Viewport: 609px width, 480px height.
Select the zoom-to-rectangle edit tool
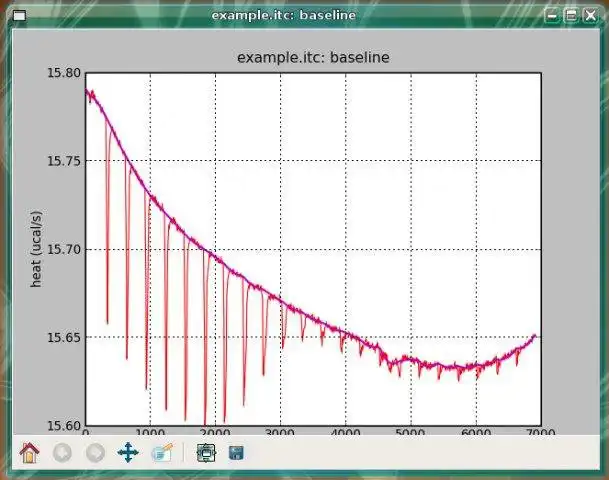[162, 452]
